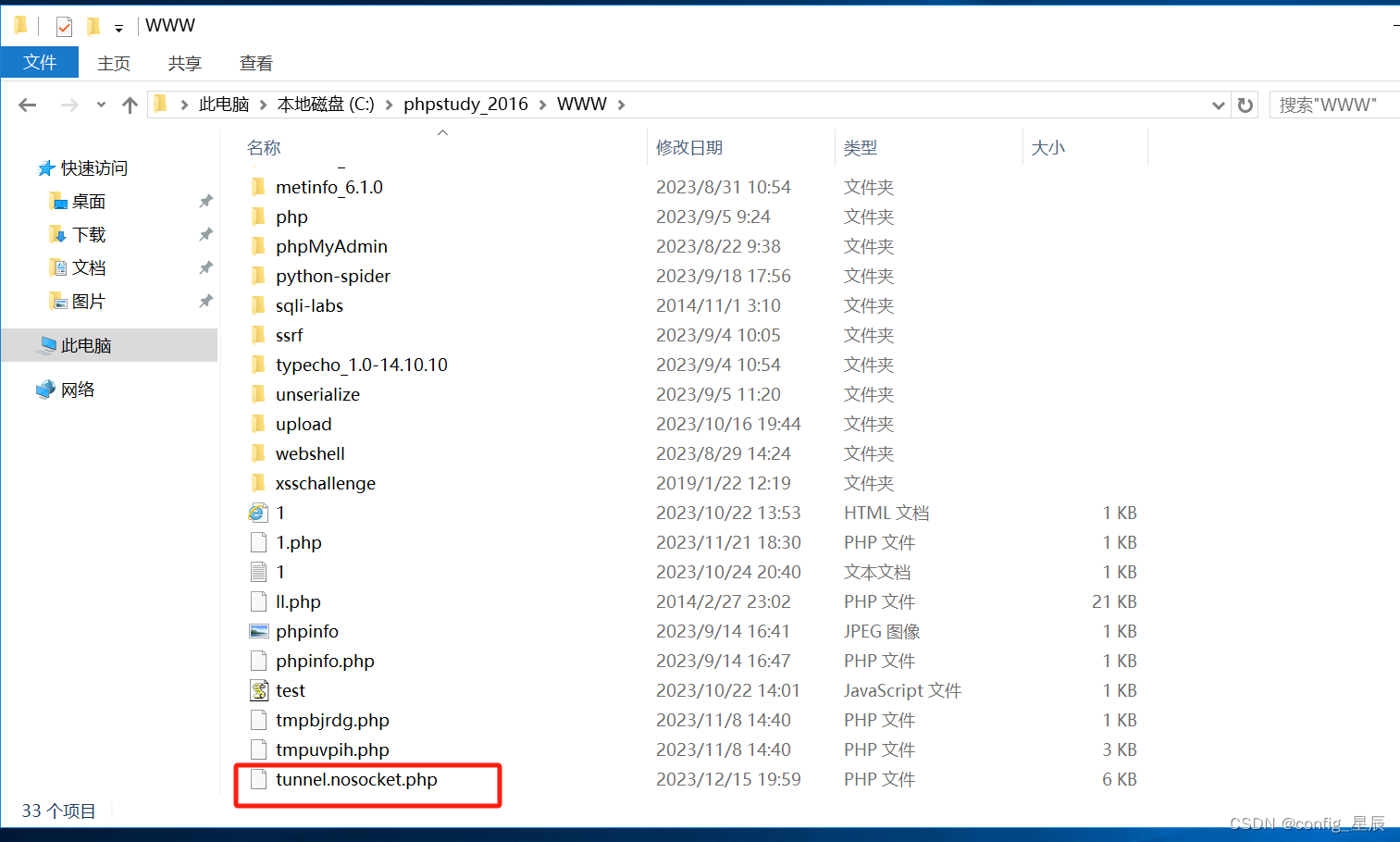This screenshot has height=842, width=1400.
Task: Sort by 修改日期 column header
Action: 689,148
